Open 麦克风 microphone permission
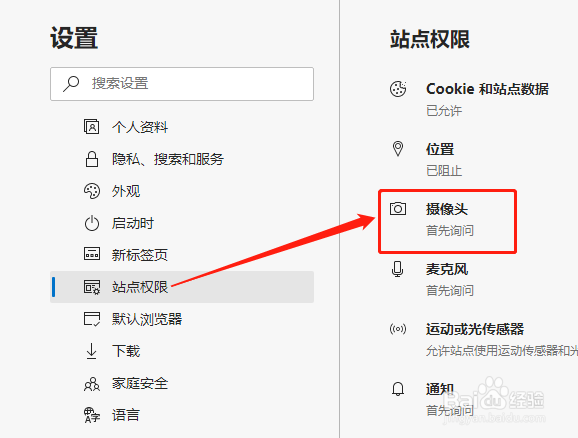578x438 pixels. (x=447, y=269)
